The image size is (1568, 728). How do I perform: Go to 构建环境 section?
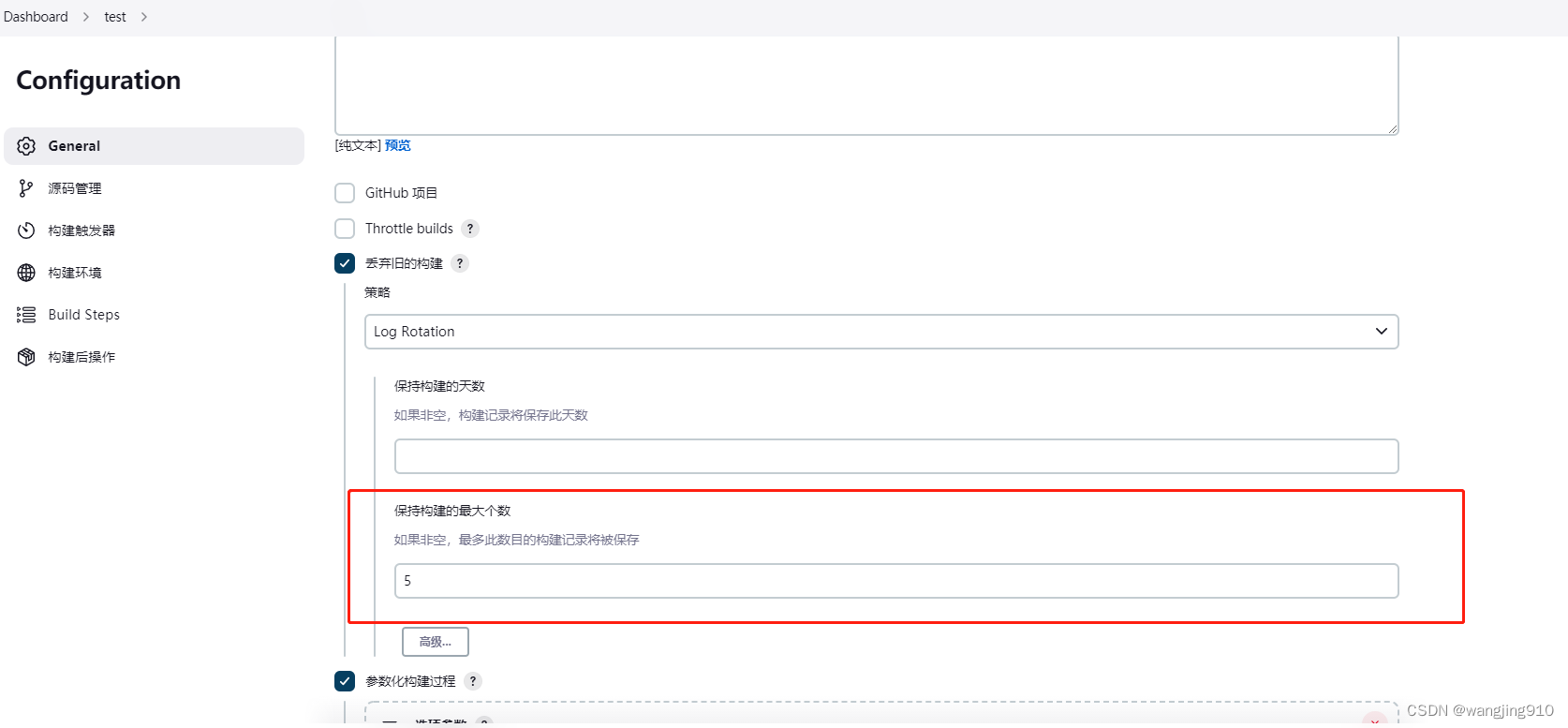pos(155,273)
